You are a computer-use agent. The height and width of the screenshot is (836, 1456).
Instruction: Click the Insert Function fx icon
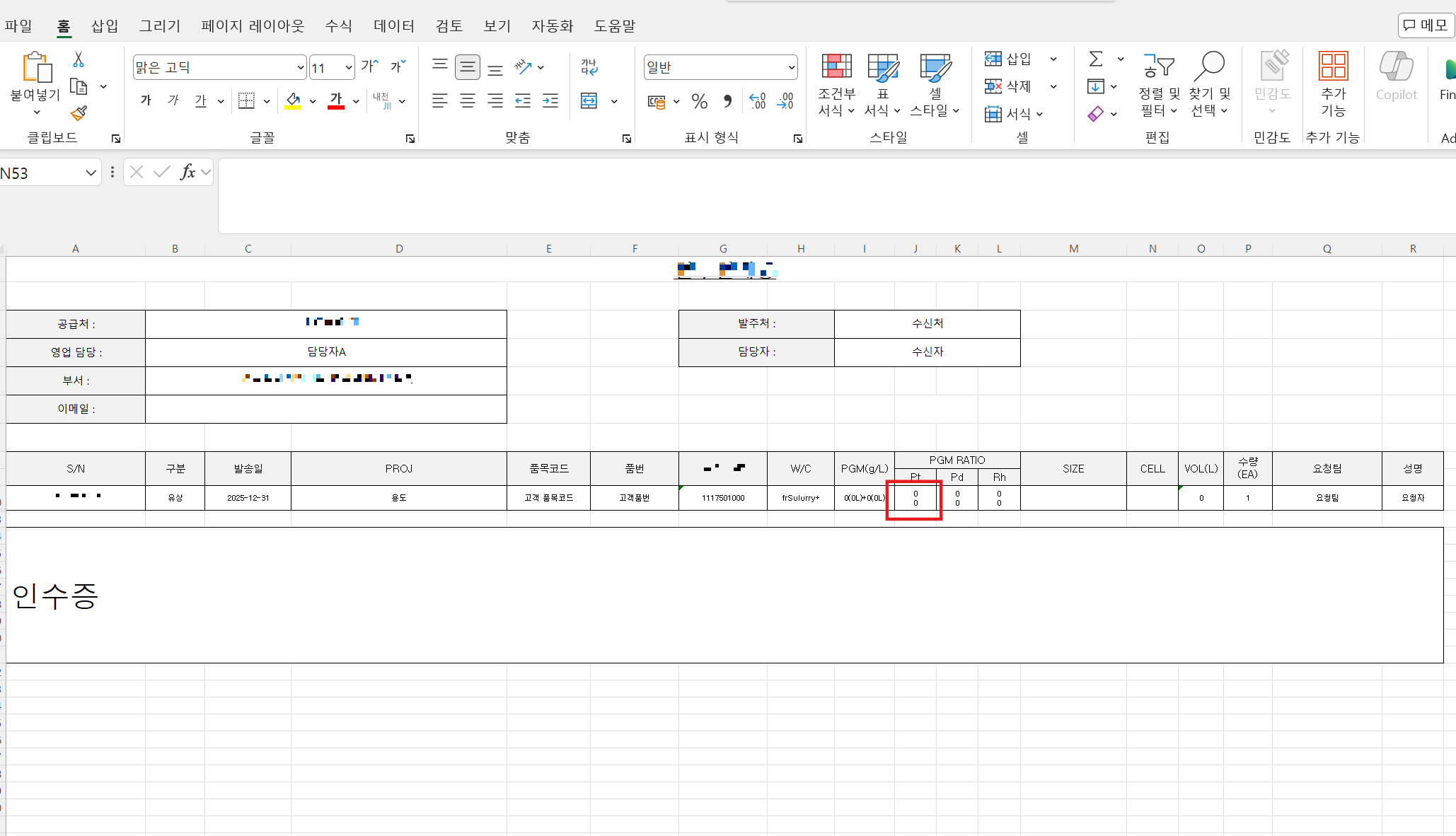[187, 172]
